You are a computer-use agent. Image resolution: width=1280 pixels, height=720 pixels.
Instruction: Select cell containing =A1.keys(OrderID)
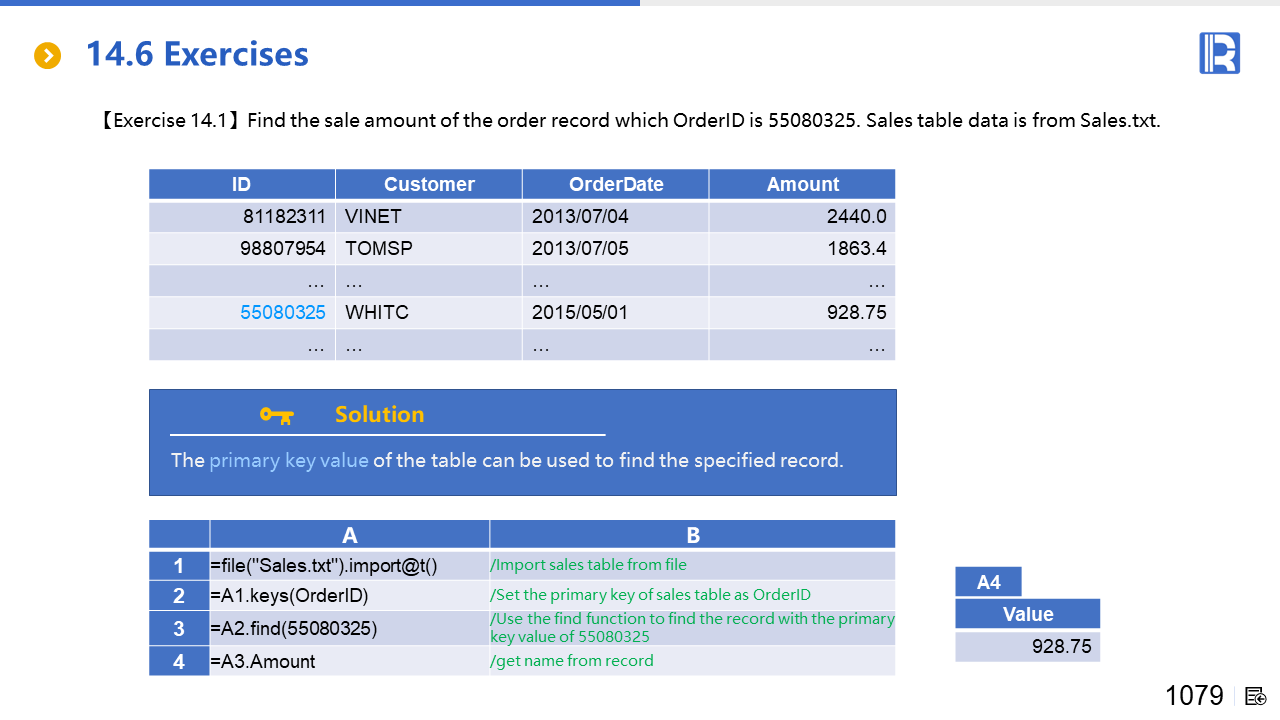[x=349, y=596]
